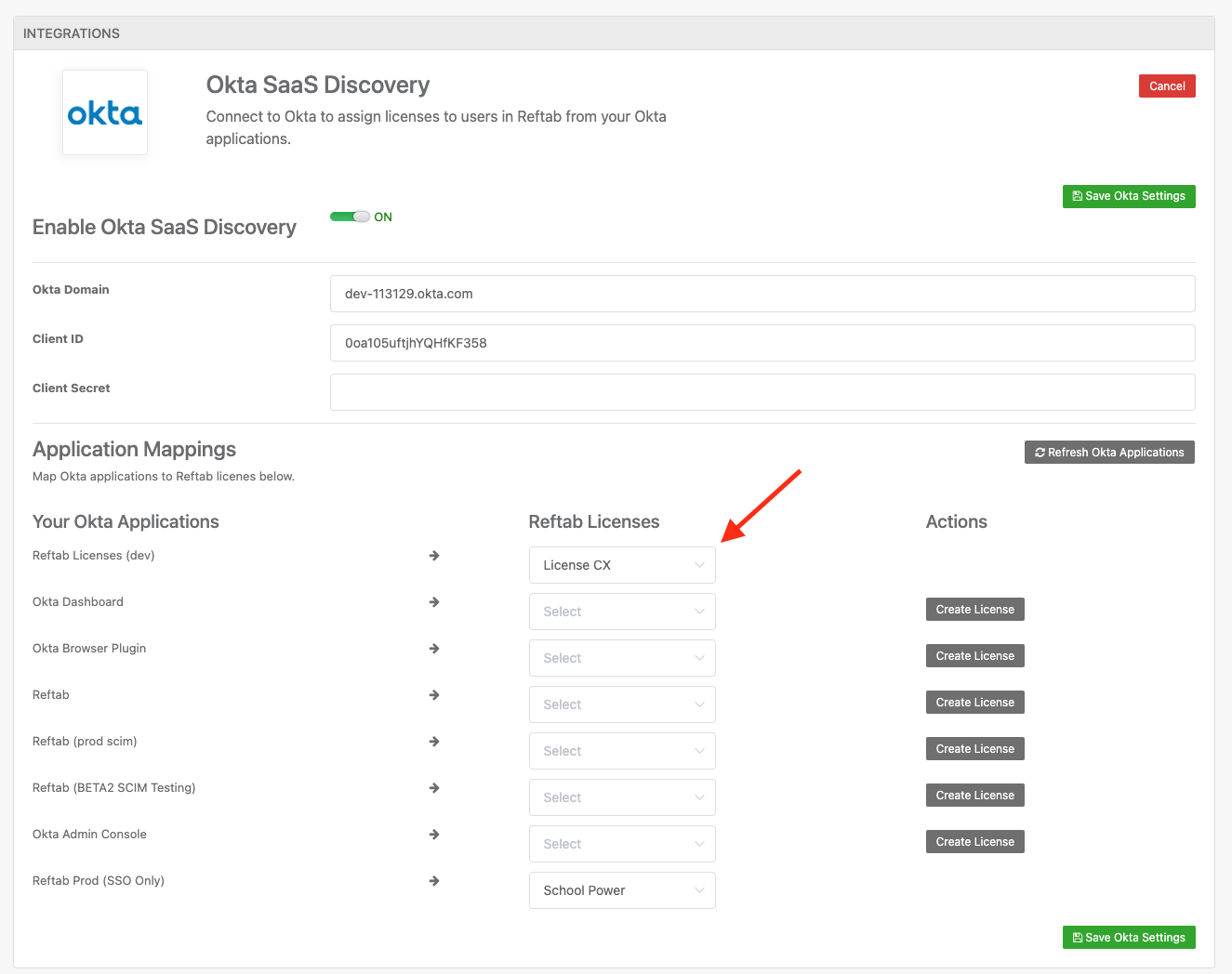Click the arrow icon in the plain Reftab row
The image size is (1232, 974).
pyautogui.click(x=434, y=695)
